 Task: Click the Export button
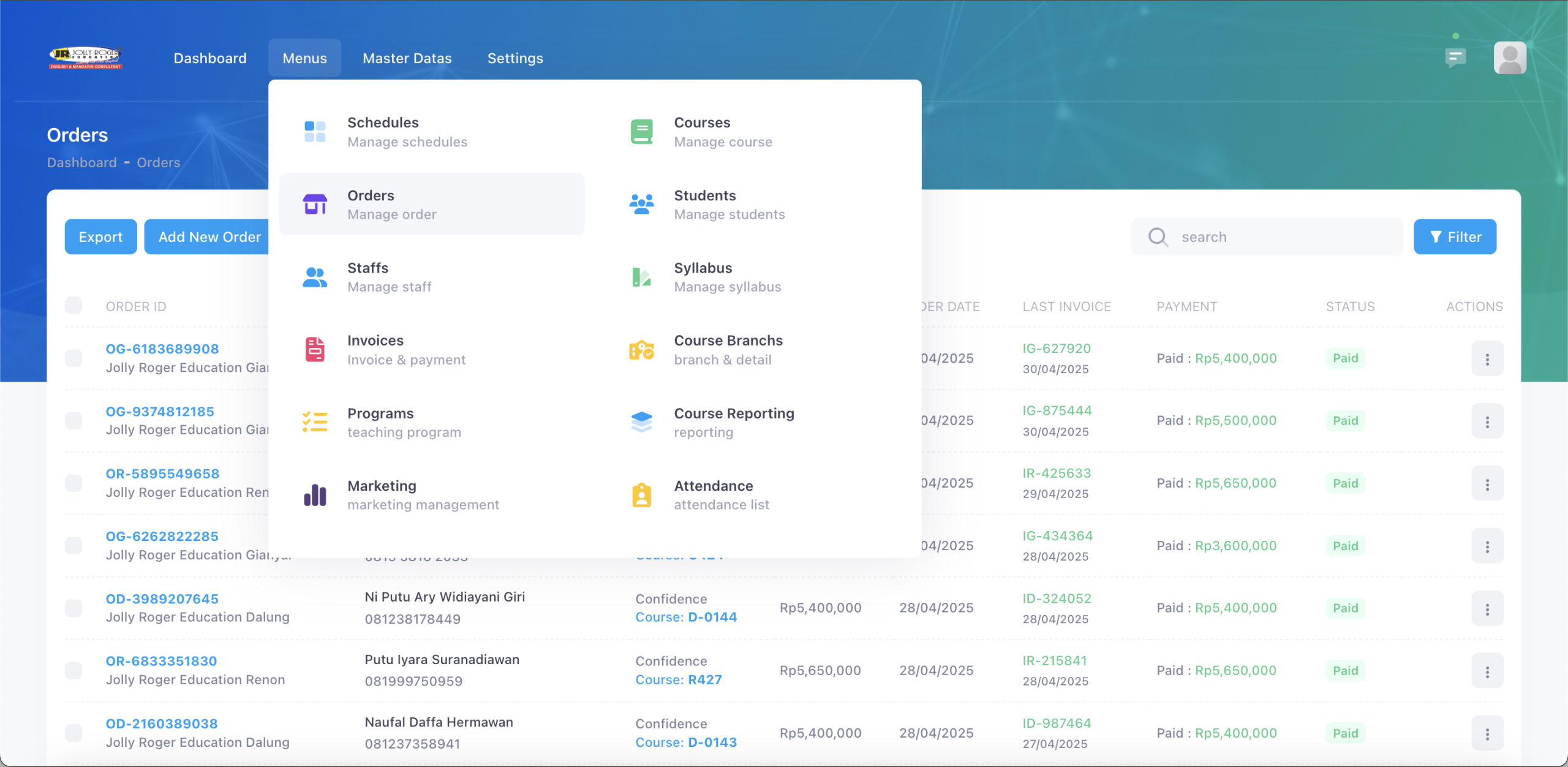(x=100, y=237)
